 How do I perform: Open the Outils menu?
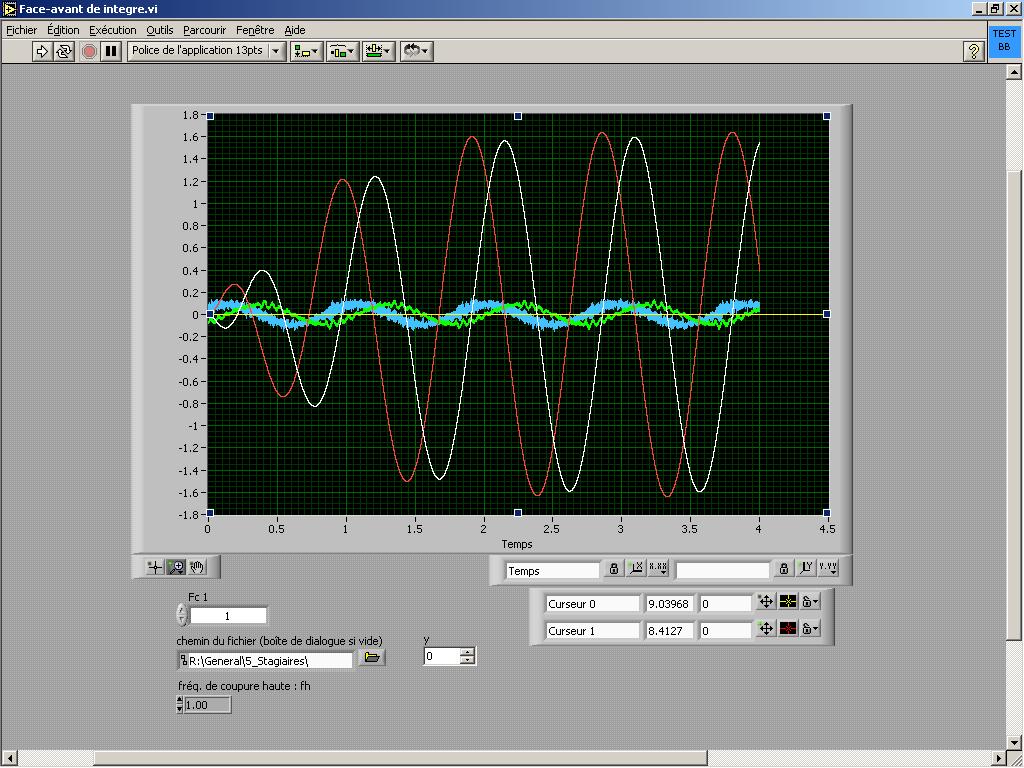tap(159, 30)
